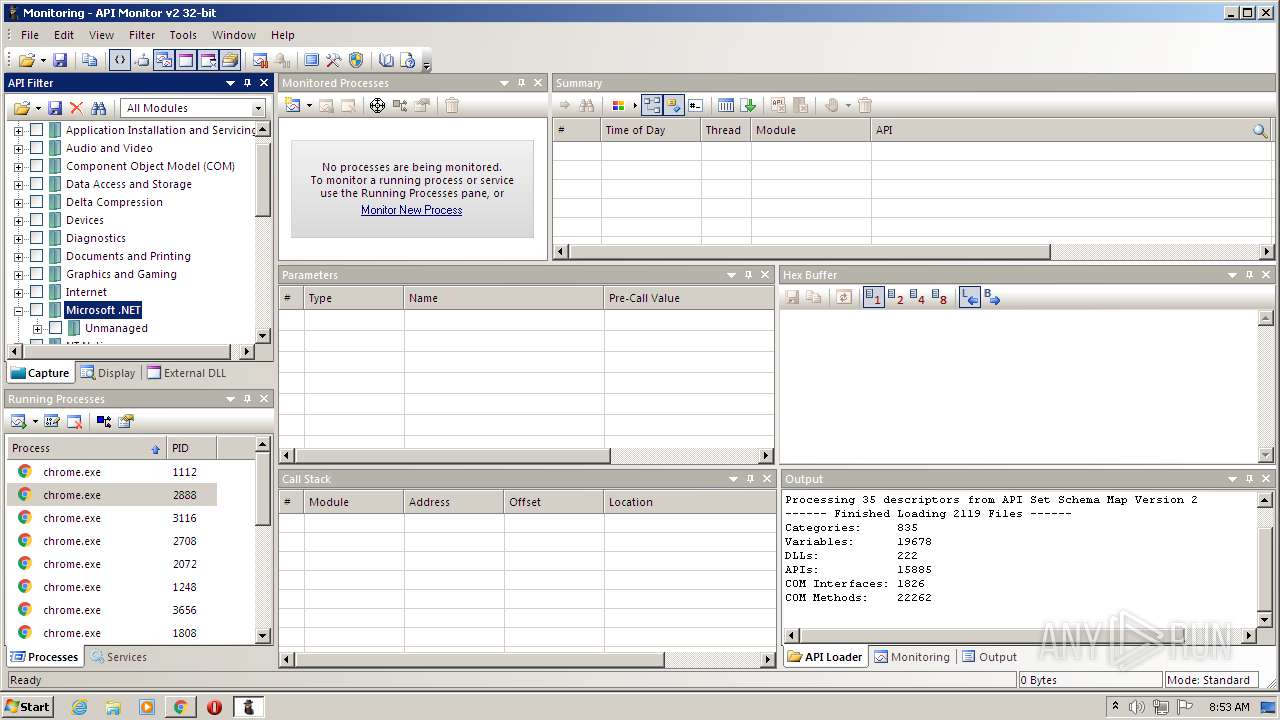The height and width of the screenshot is (720, 1280).
Task: Expand the Unmanaged tree node
Action: (37, 328)
